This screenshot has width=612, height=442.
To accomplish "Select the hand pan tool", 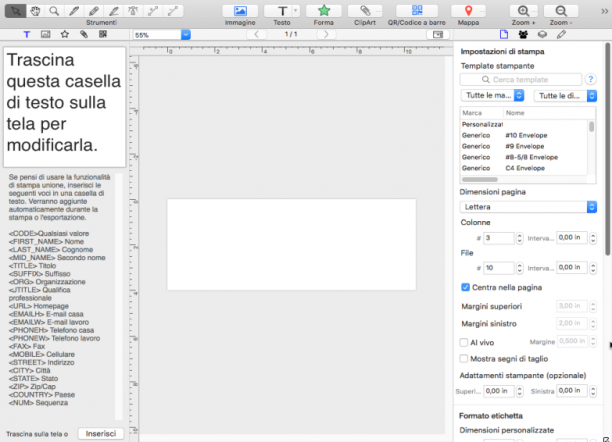I will [x=35, y=11].
